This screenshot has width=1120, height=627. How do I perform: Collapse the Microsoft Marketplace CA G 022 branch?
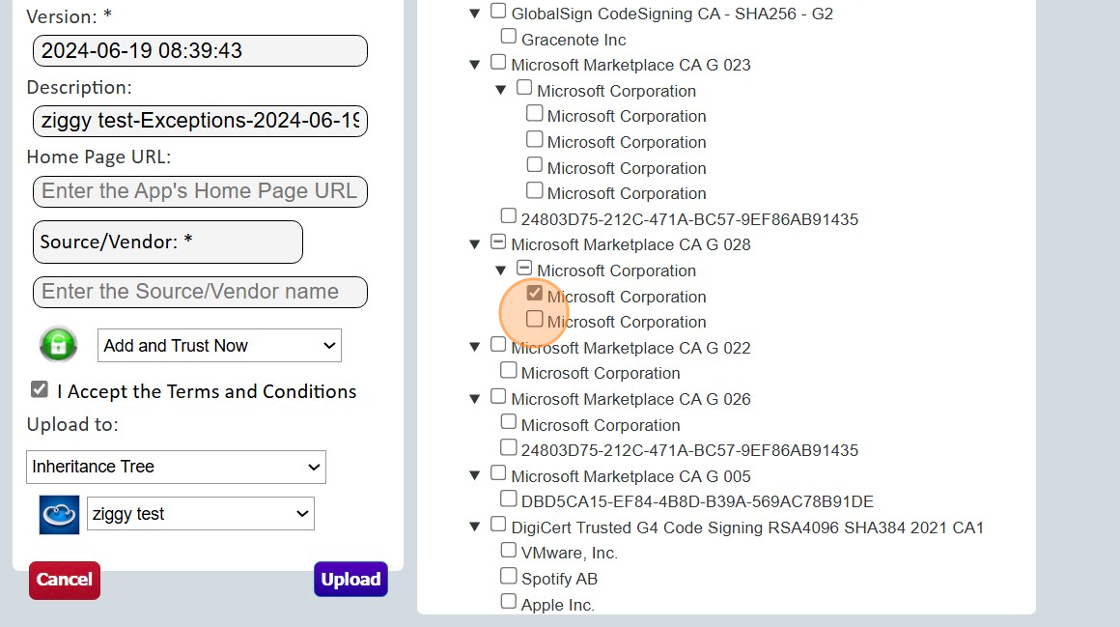[x=474, y=346]
